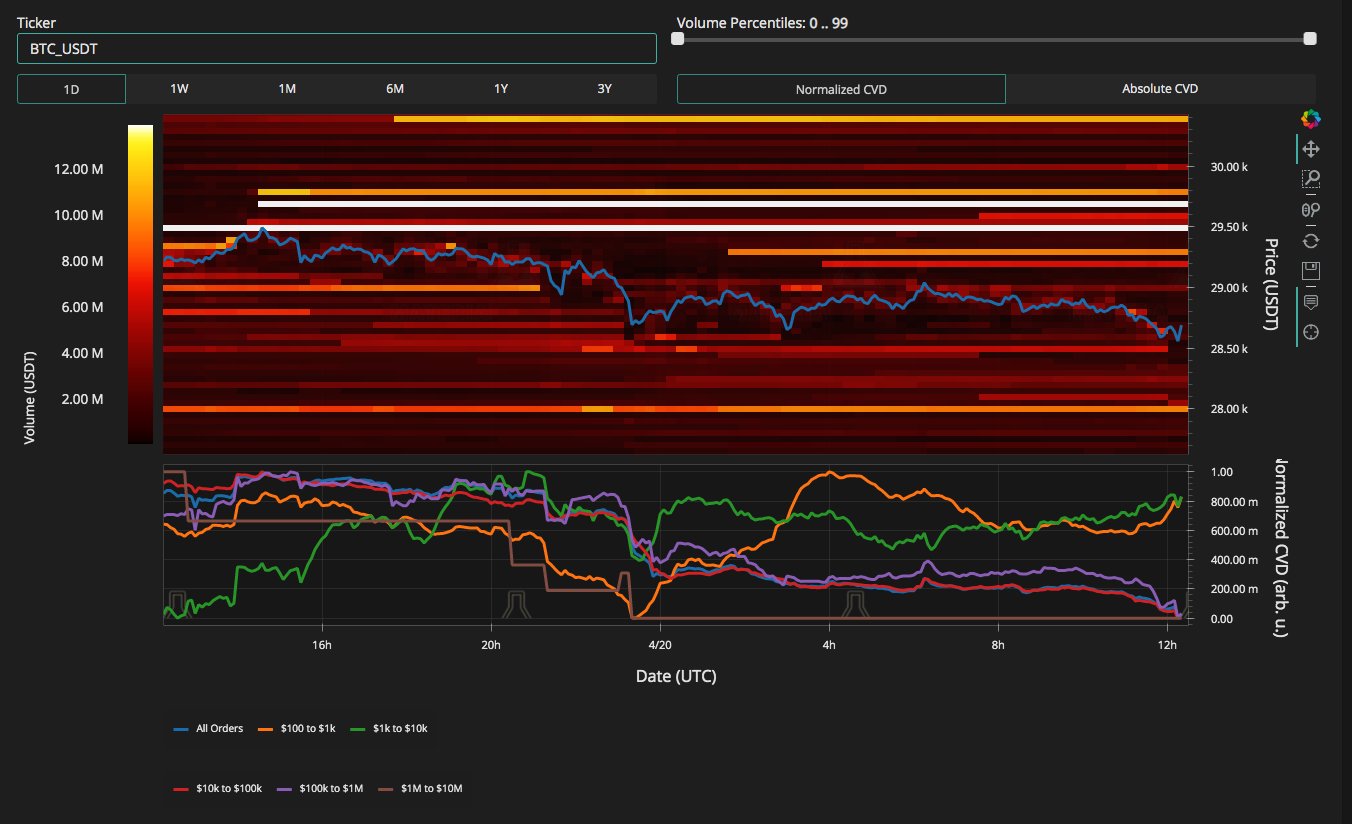Switch to Absolute CVD mode
The width and height of the screenshot is (1352, 824).
[x=1159, y=89]
